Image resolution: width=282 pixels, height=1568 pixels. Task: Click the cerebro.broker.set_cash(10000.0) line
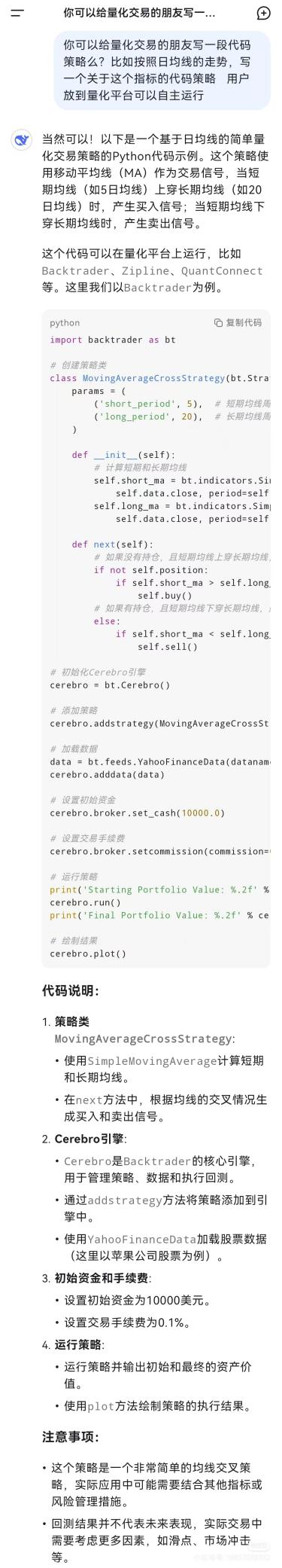137,813
